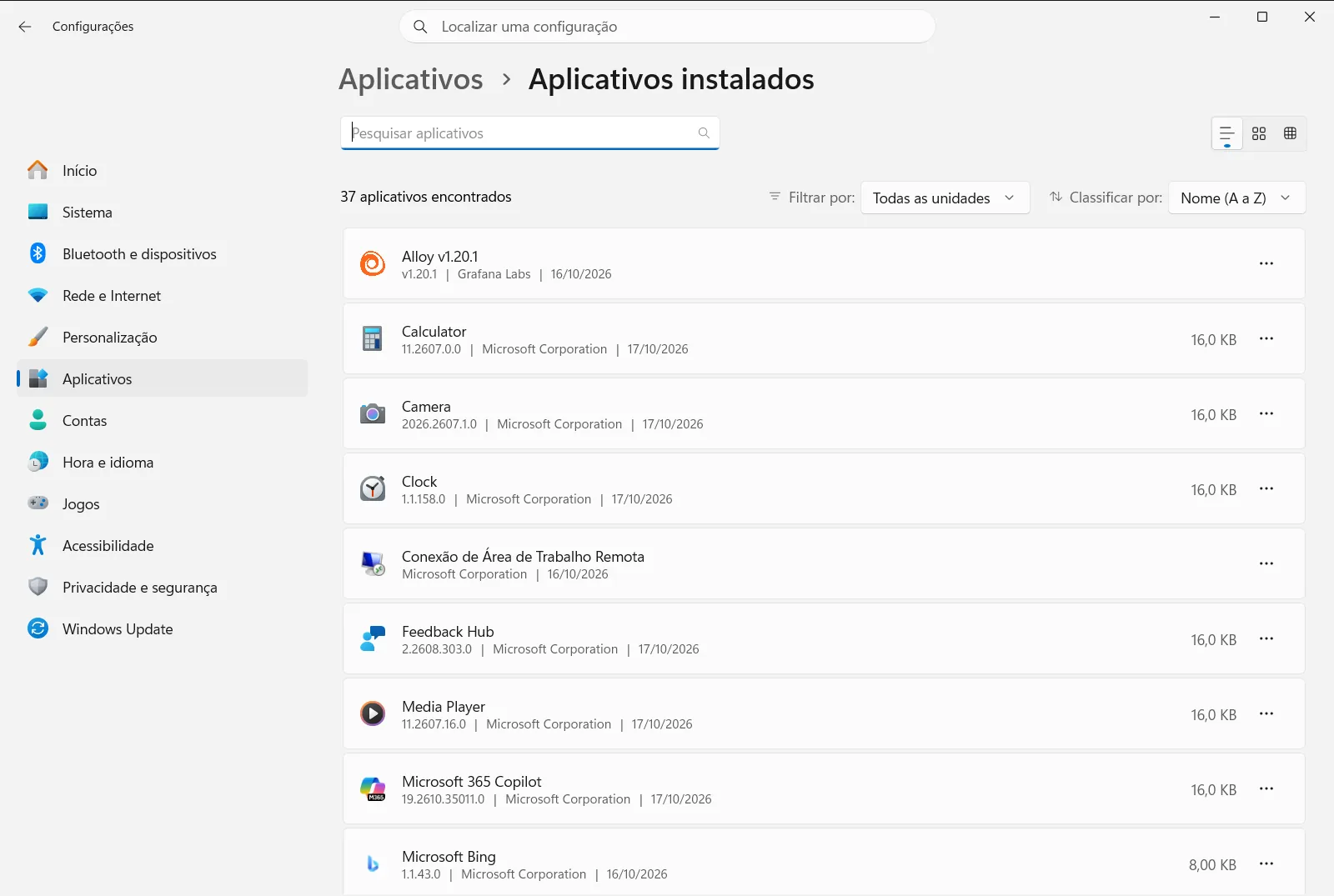Open Contas in the sidebar
This screenshot has height=896, width=1334.
click(x=163, y=421)
